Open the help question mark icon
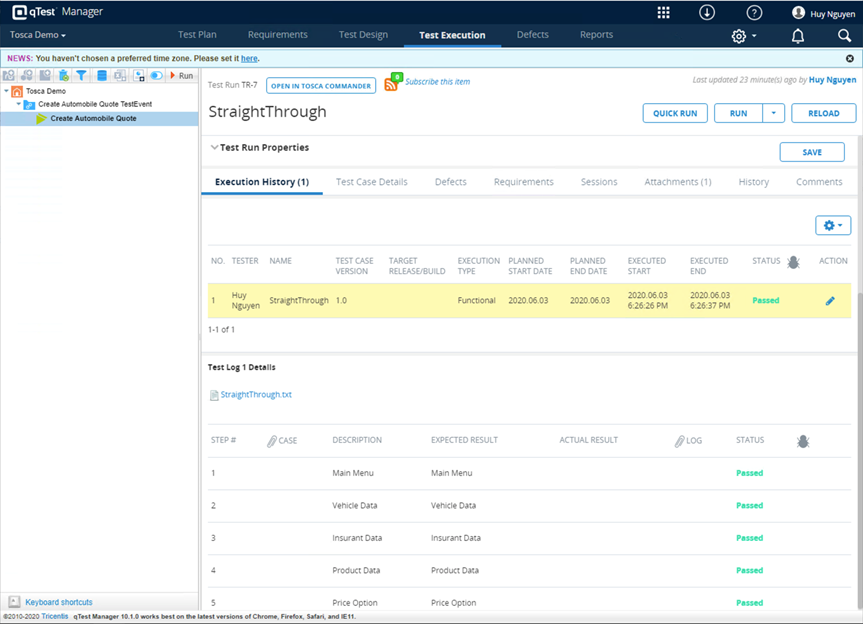Viewport: 863px width, 624px height. (x=754, y=13)
